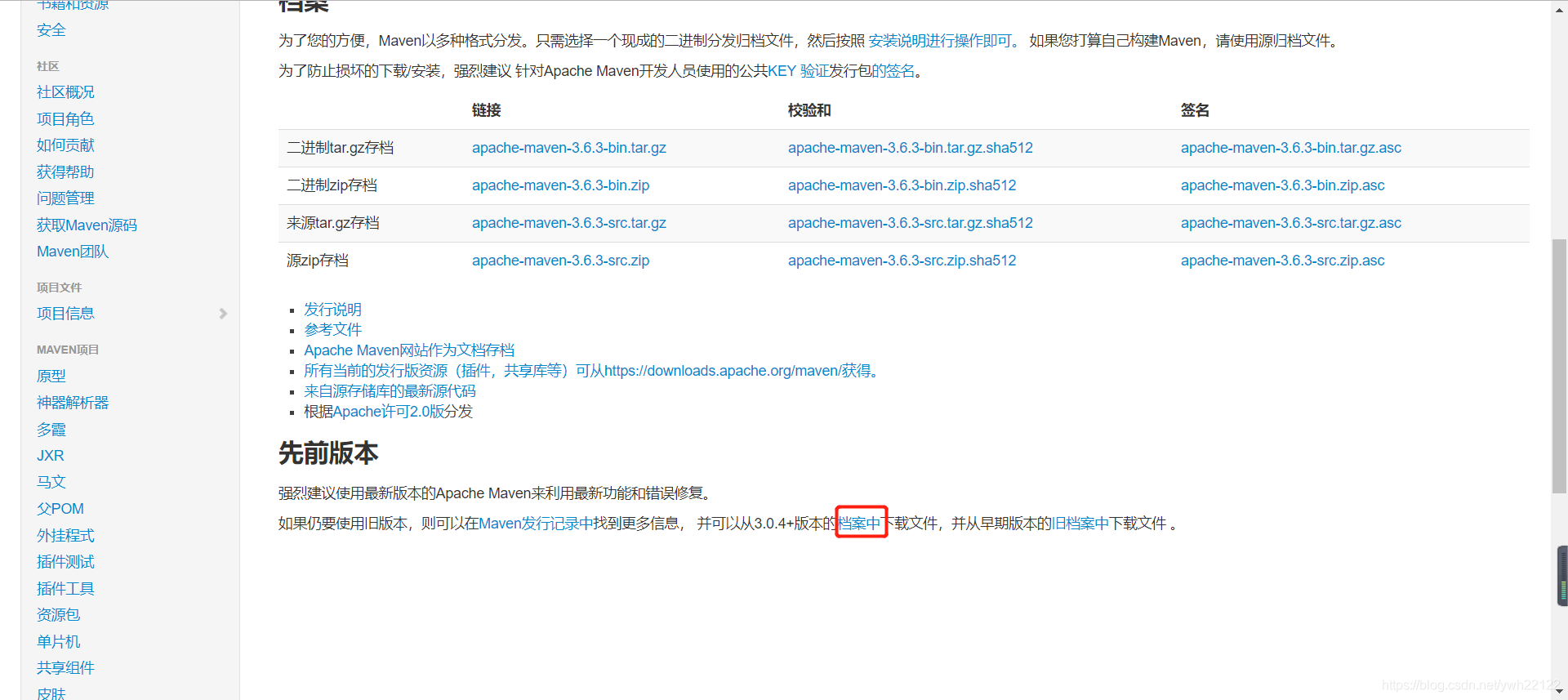This screenshot has width=1568, height=700.
Task: Open 资源包 sidebar link
Action: (x=58, y=615)
